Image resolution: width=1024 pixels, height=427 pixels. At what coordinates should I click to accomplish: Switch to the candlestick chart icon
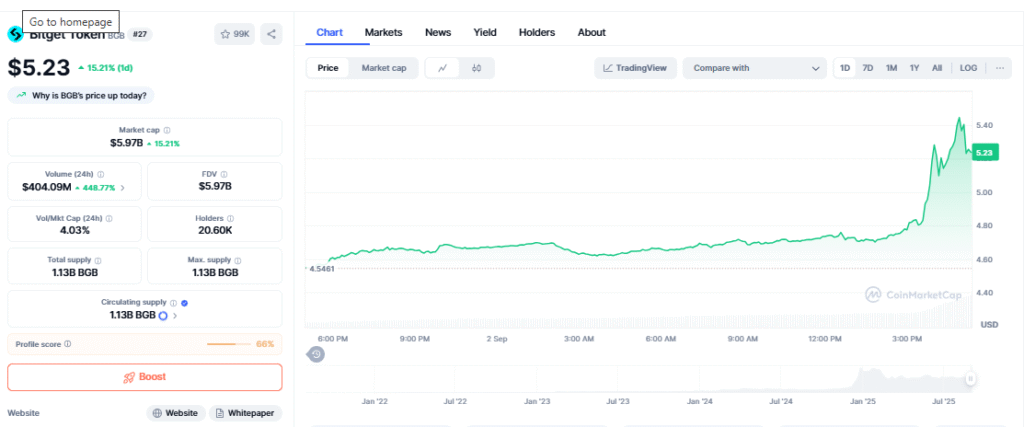coord(477,68)
